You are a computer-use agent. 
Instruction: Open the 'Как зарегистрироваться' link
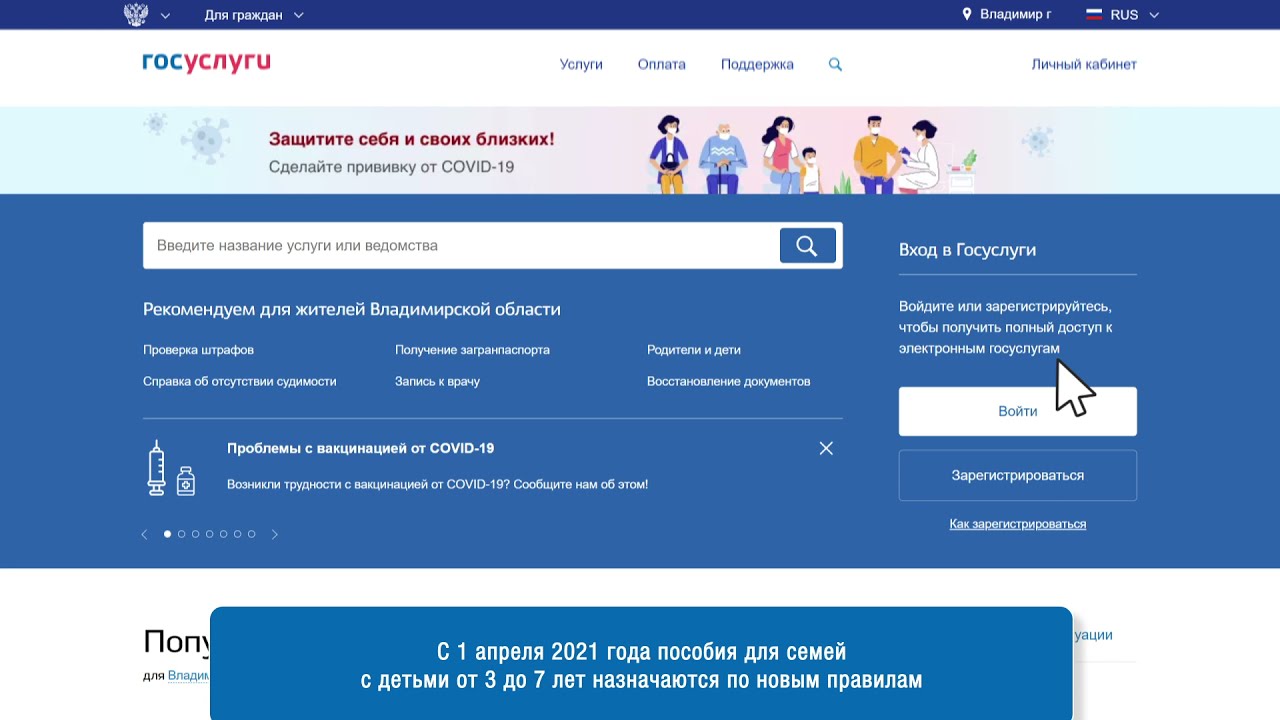1018,524
